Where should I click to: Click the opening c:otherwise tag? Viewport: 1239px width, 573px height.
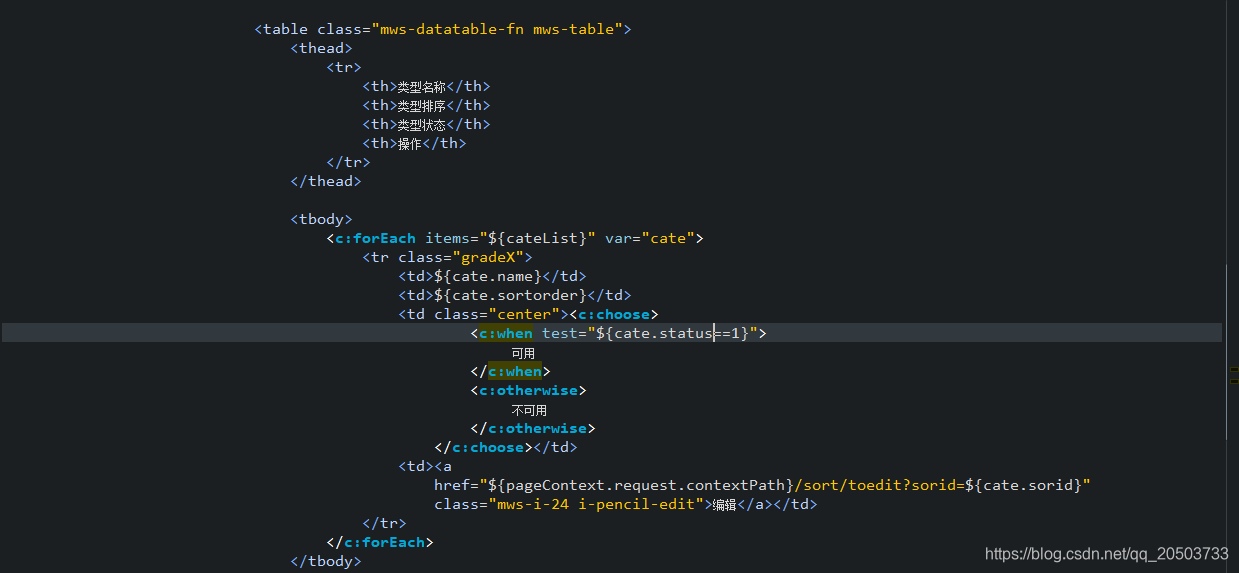click(528, 390)
